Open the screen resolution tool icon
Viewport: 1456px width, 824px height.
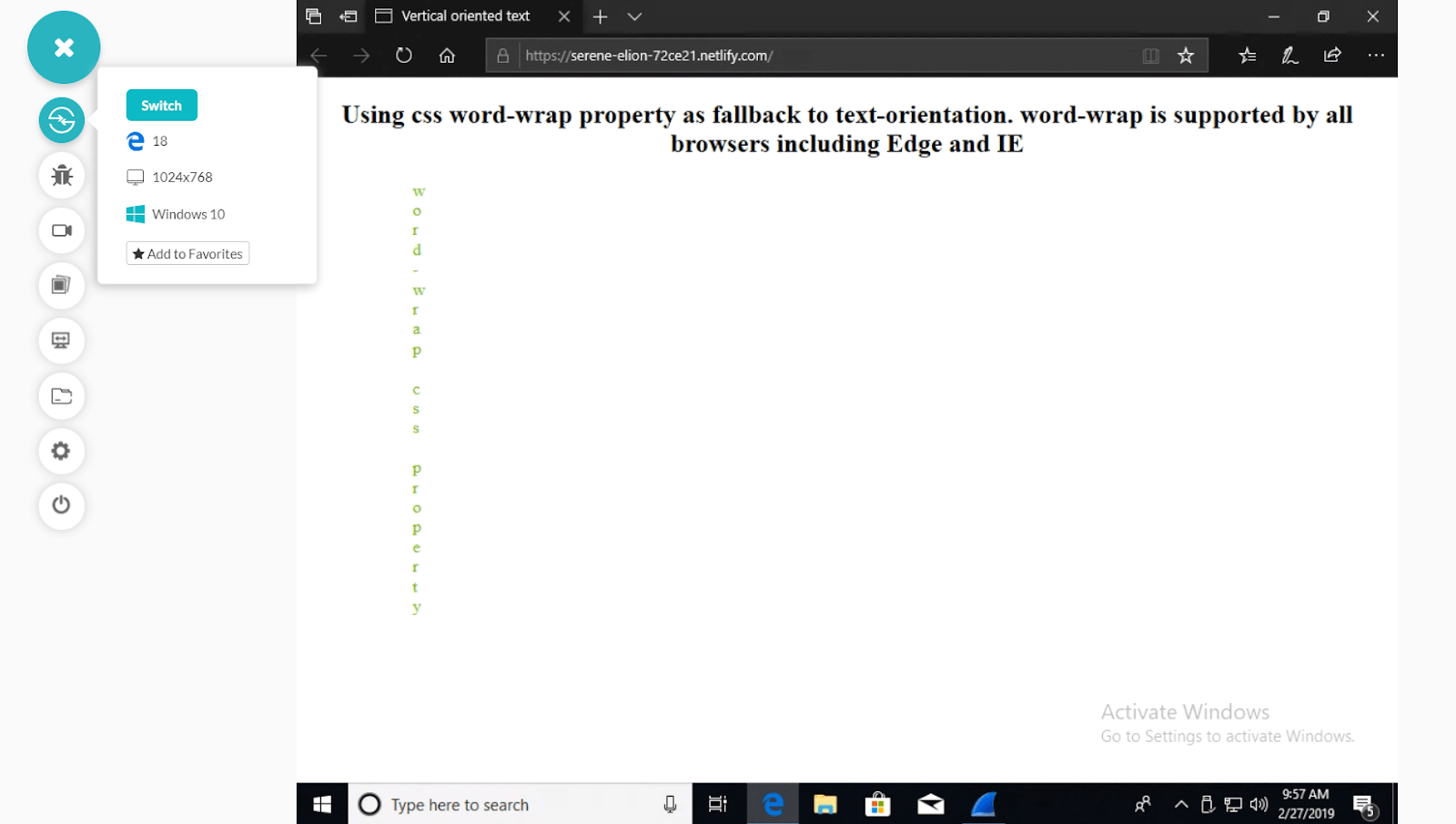pos(61,341)
